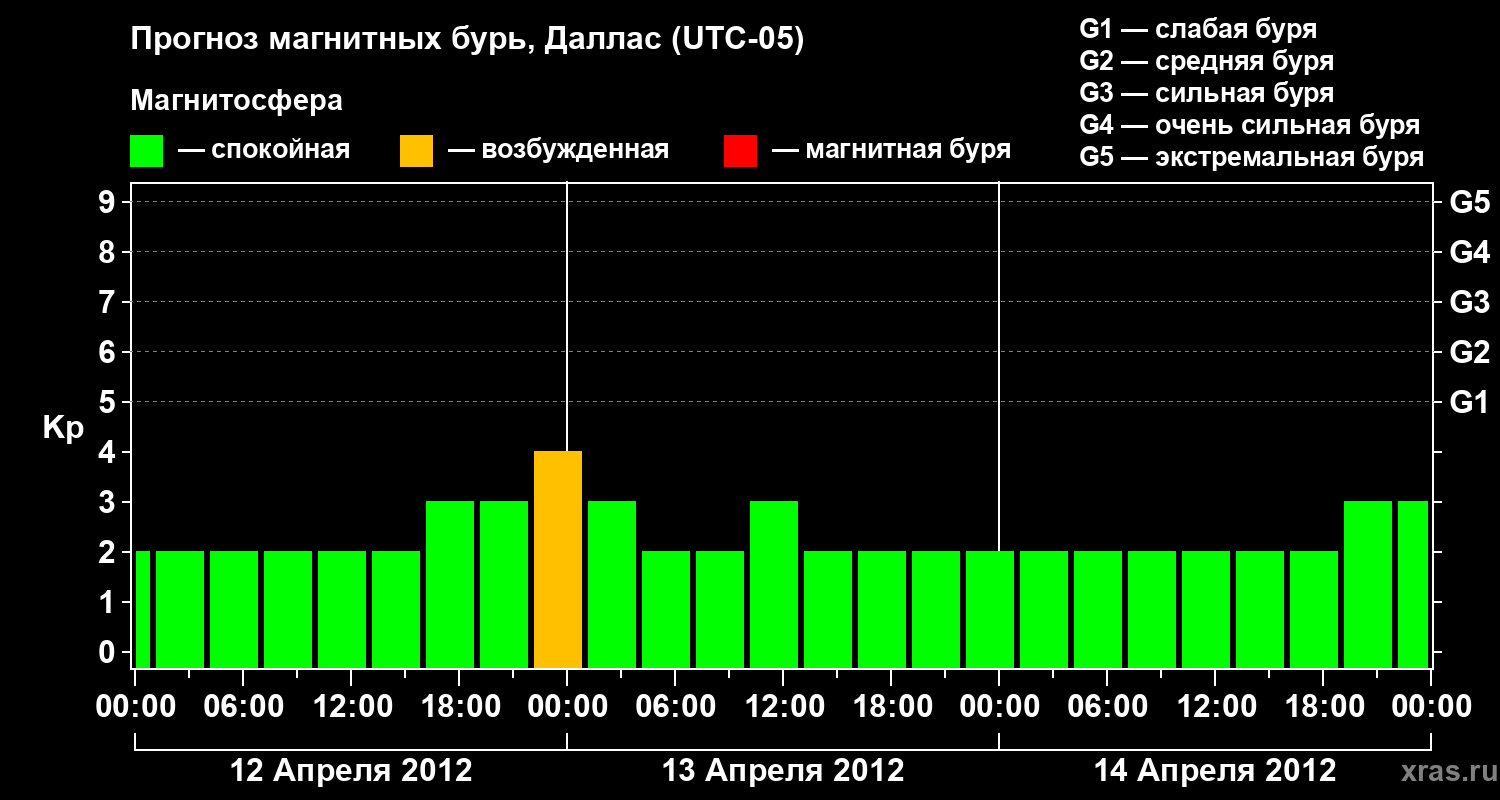Click the legend label 'возбужденная'
The image size is (1500, 800).
pos(575,150)
